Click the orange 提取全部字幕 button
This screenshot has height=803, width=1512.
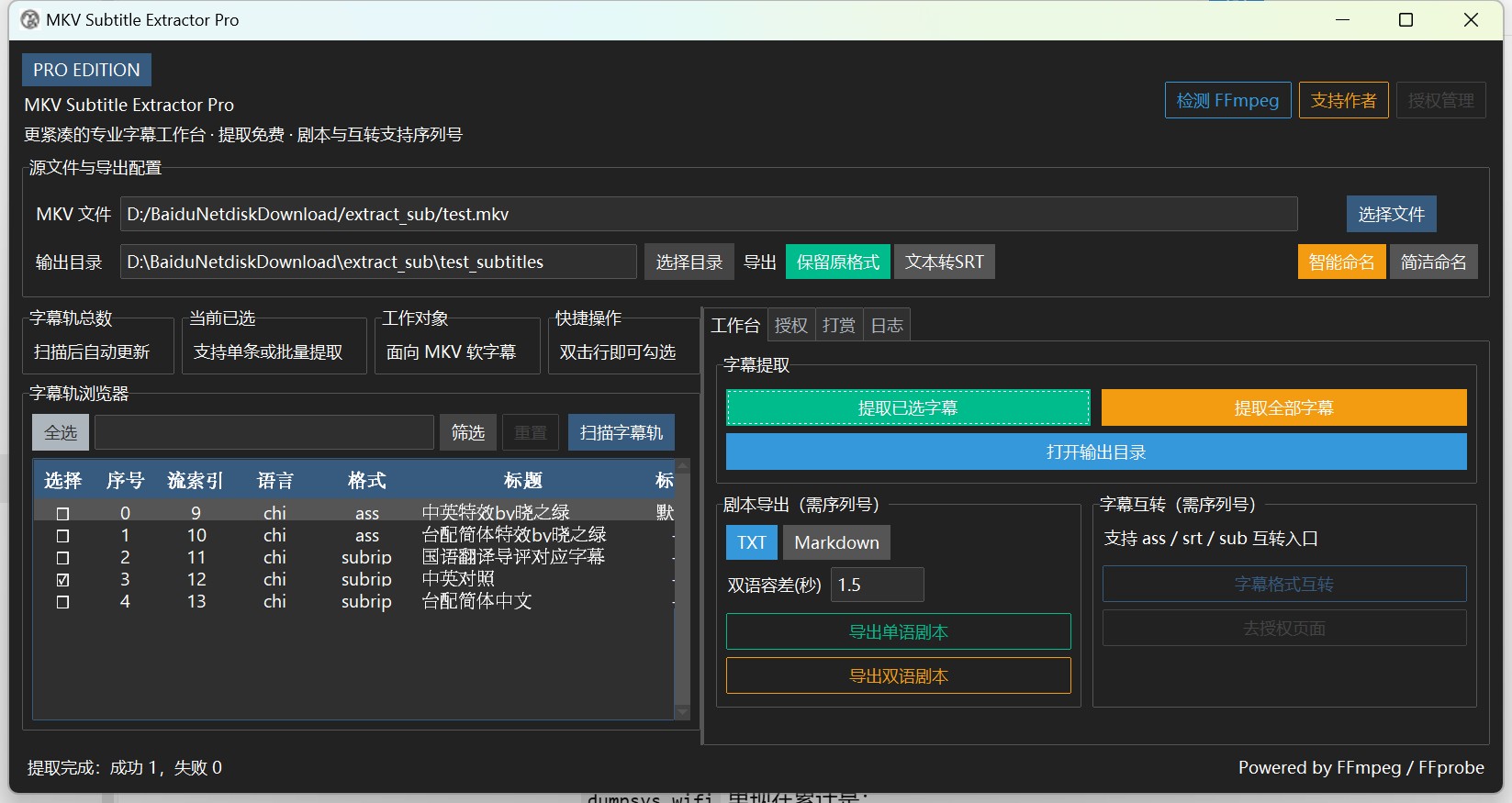click(1282, 408)
